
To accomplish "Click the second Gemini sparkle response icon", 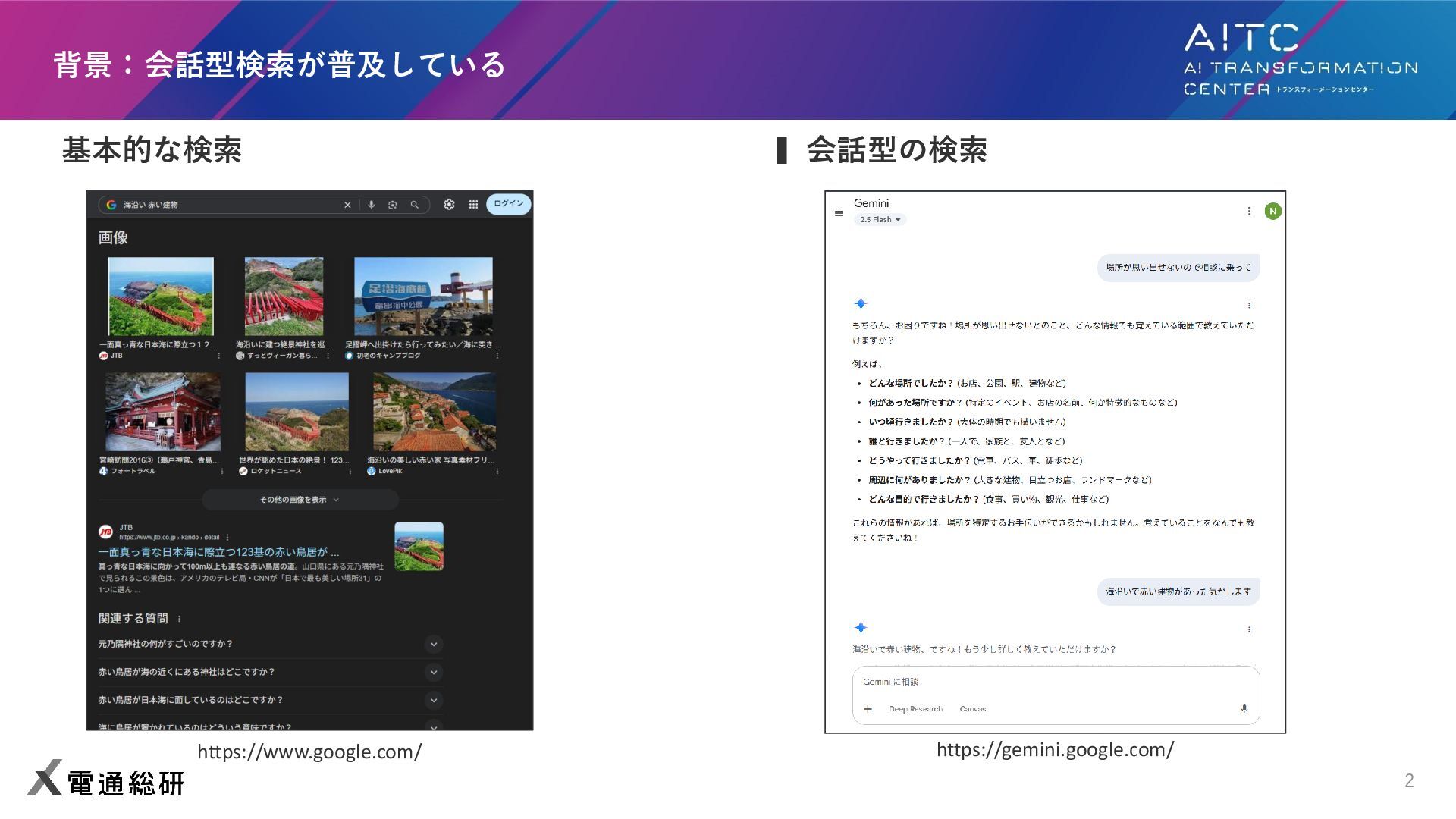I will click(861, 627).
